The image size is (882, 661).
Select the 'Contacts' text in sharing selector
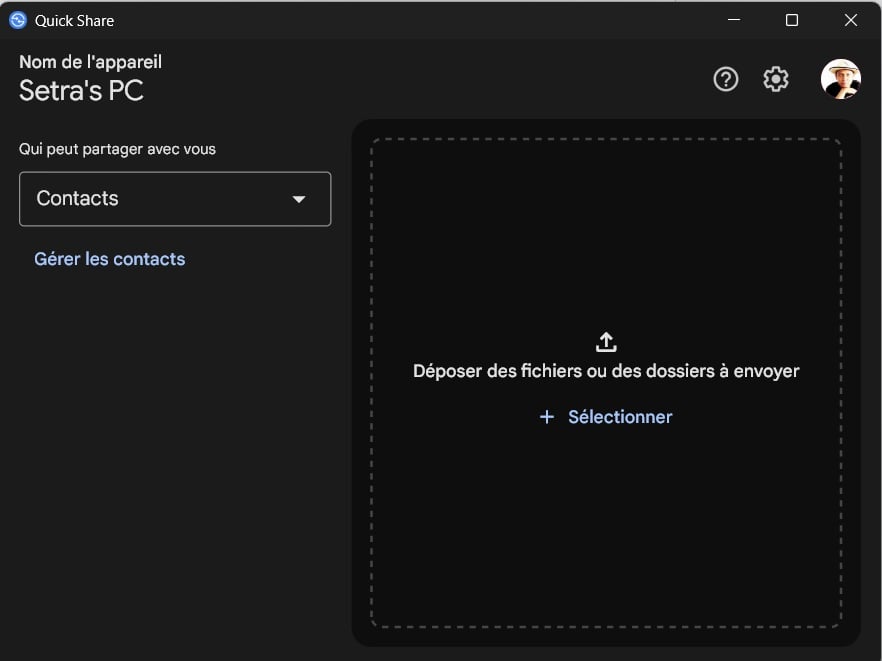[x=78, y=199]
